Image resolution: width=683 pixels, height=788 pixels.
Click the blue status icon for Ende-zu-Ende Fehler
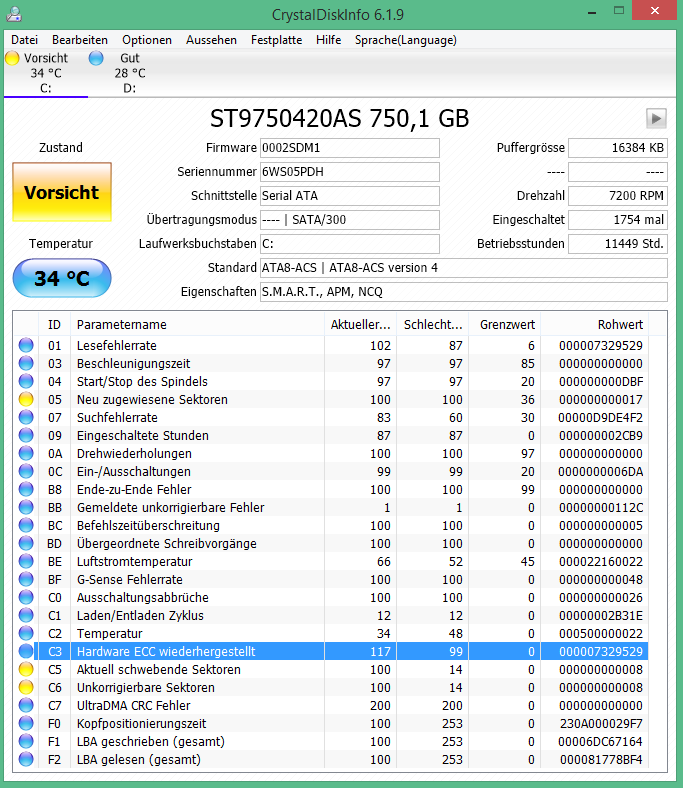pos(26,489)
